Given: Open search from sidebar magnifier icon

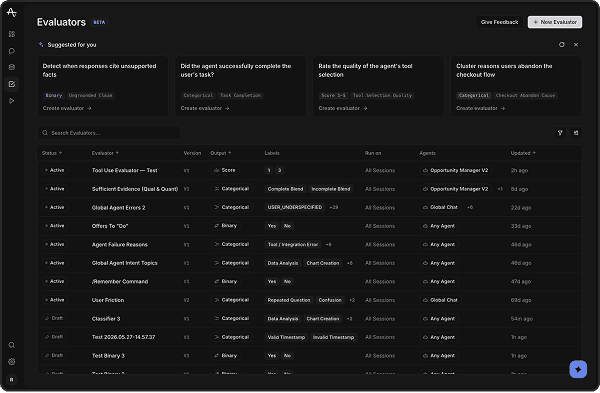Looking at the screenshot, I should click(x=12, y=345).
